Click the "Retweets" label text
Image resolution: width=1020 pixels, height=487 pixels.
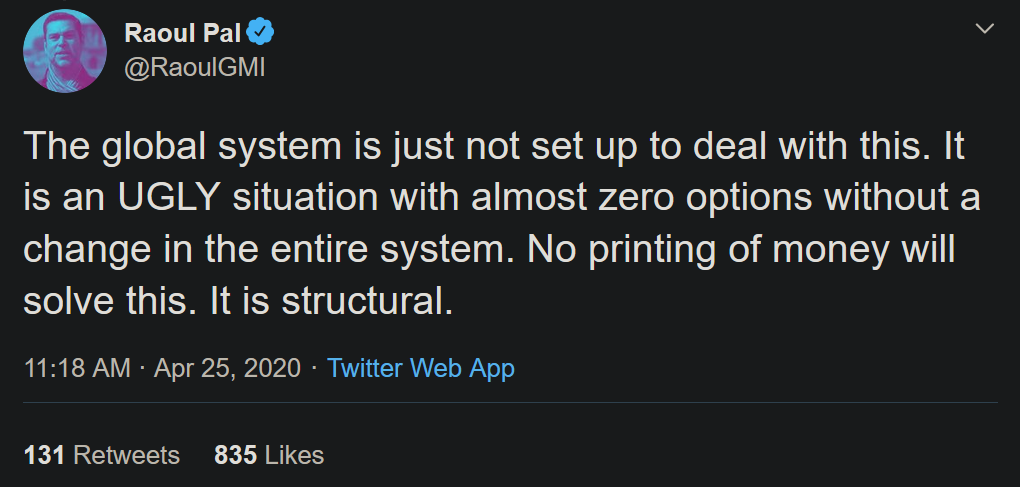pos(127,455)
